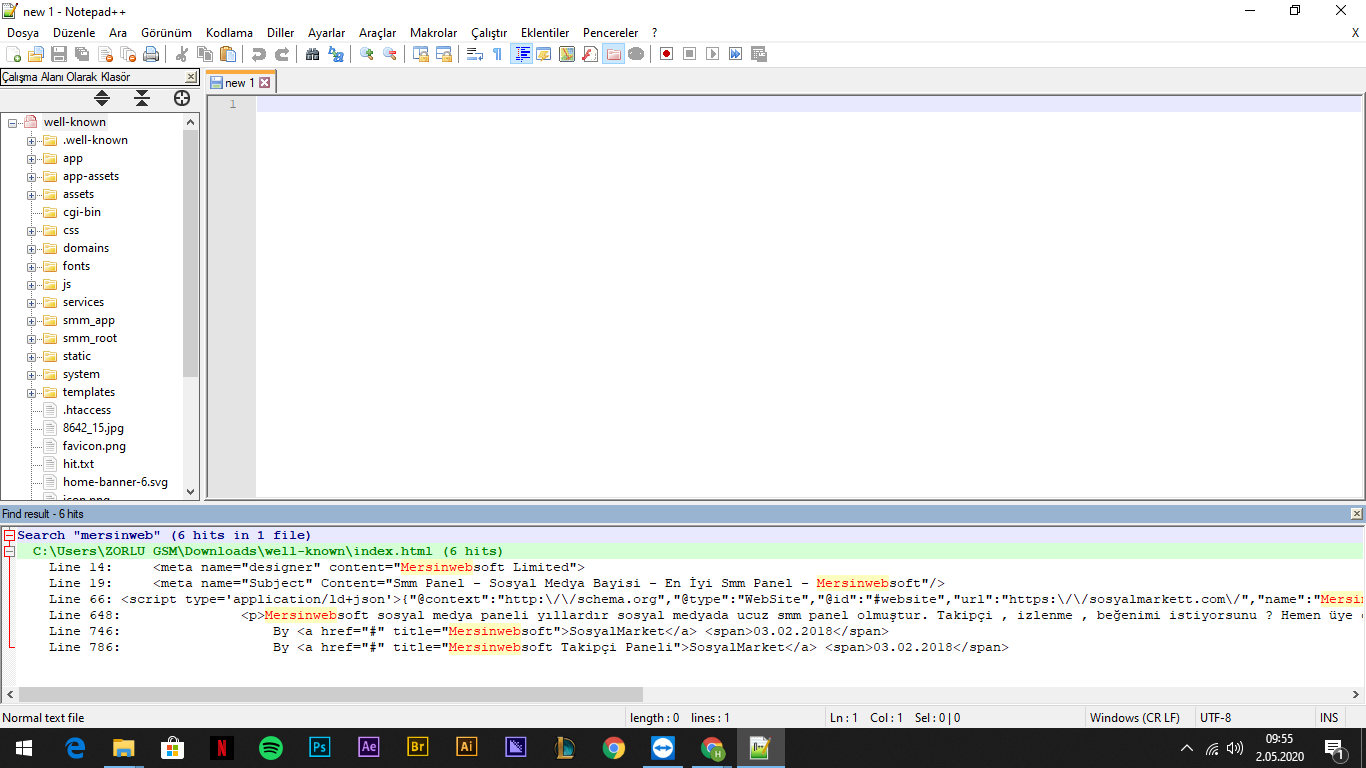Toggle the INS insert mode indicator
The width and height of the screenshot is (1366, 768).
(x=1329, y=718)
